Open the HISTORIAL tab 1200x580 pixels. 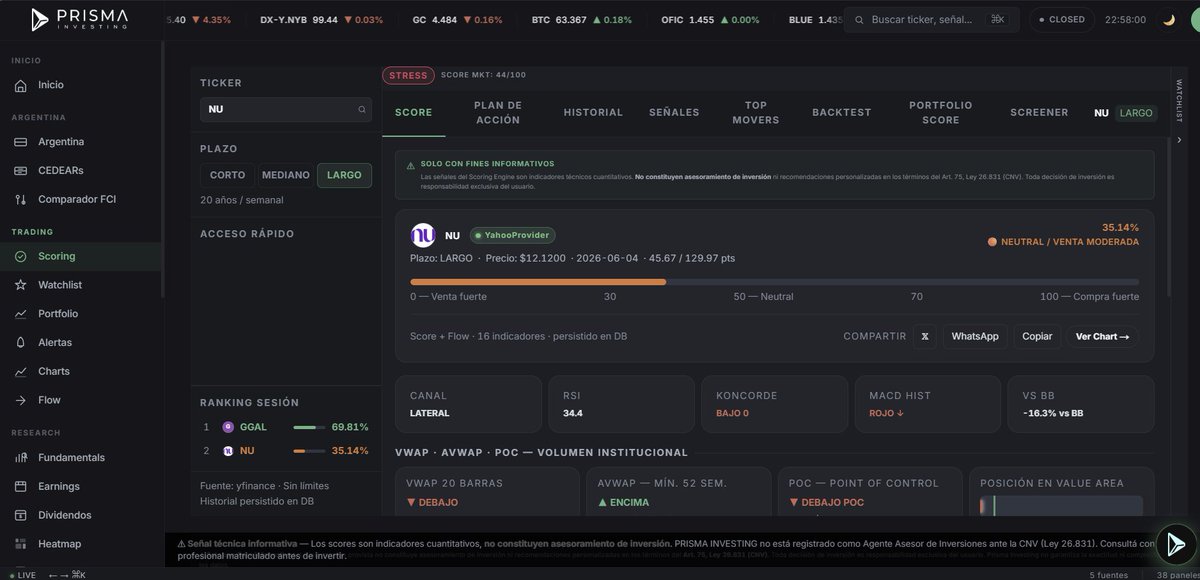593,113
